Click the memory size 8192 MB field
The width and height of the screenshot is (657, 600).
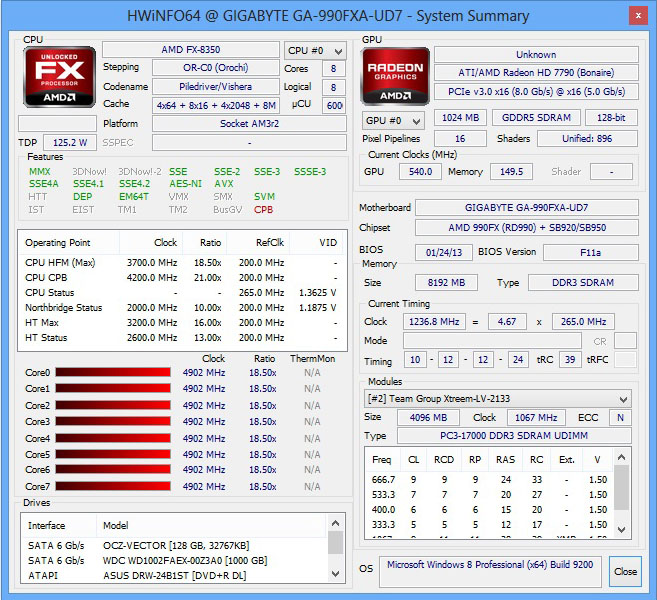[x=446, y=282]
